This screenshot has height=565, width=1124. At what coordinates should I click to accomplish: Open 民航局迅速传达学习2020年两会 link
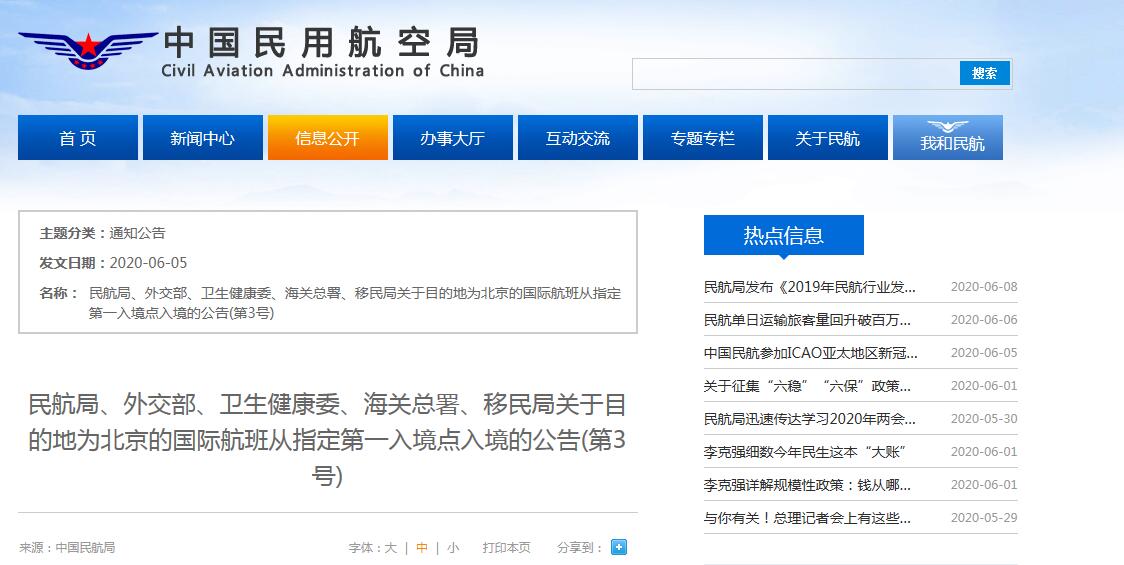point(809,419)
